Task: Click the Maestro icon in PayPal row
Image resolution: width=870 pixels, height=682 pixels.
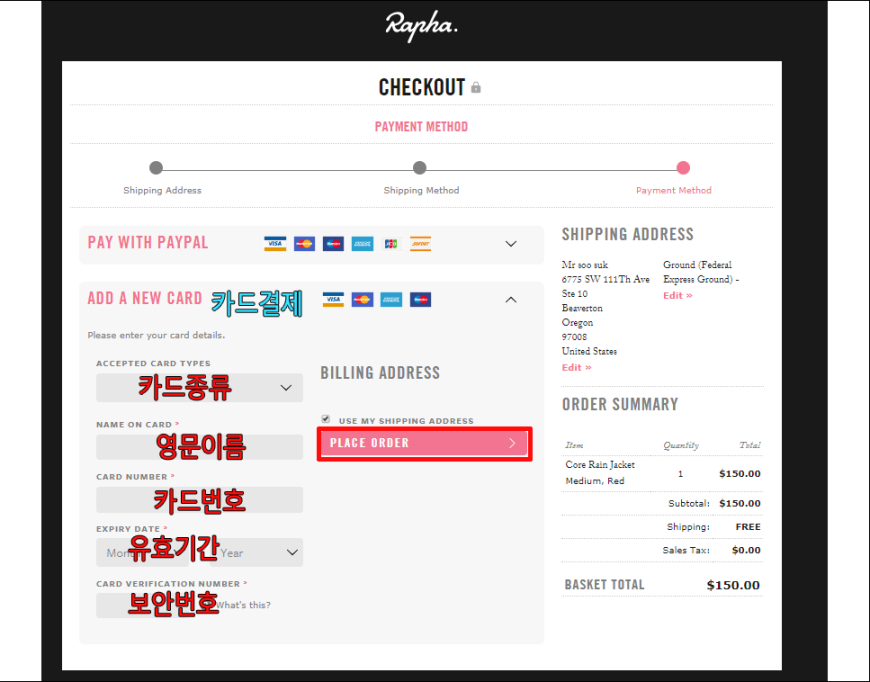Action: click(333, 244)
